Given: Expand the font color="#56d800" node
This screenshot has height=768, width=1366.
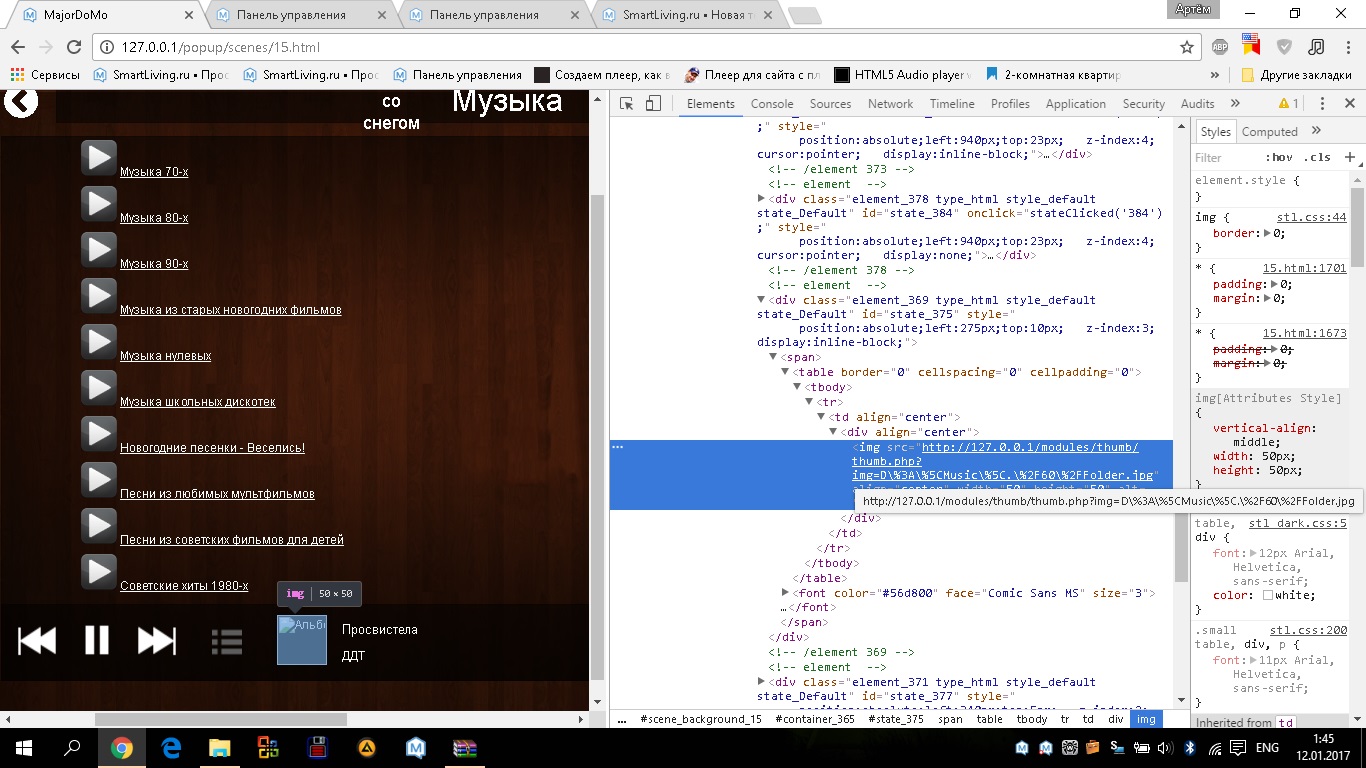Looking at the screenshot, I should click(786, 593).
